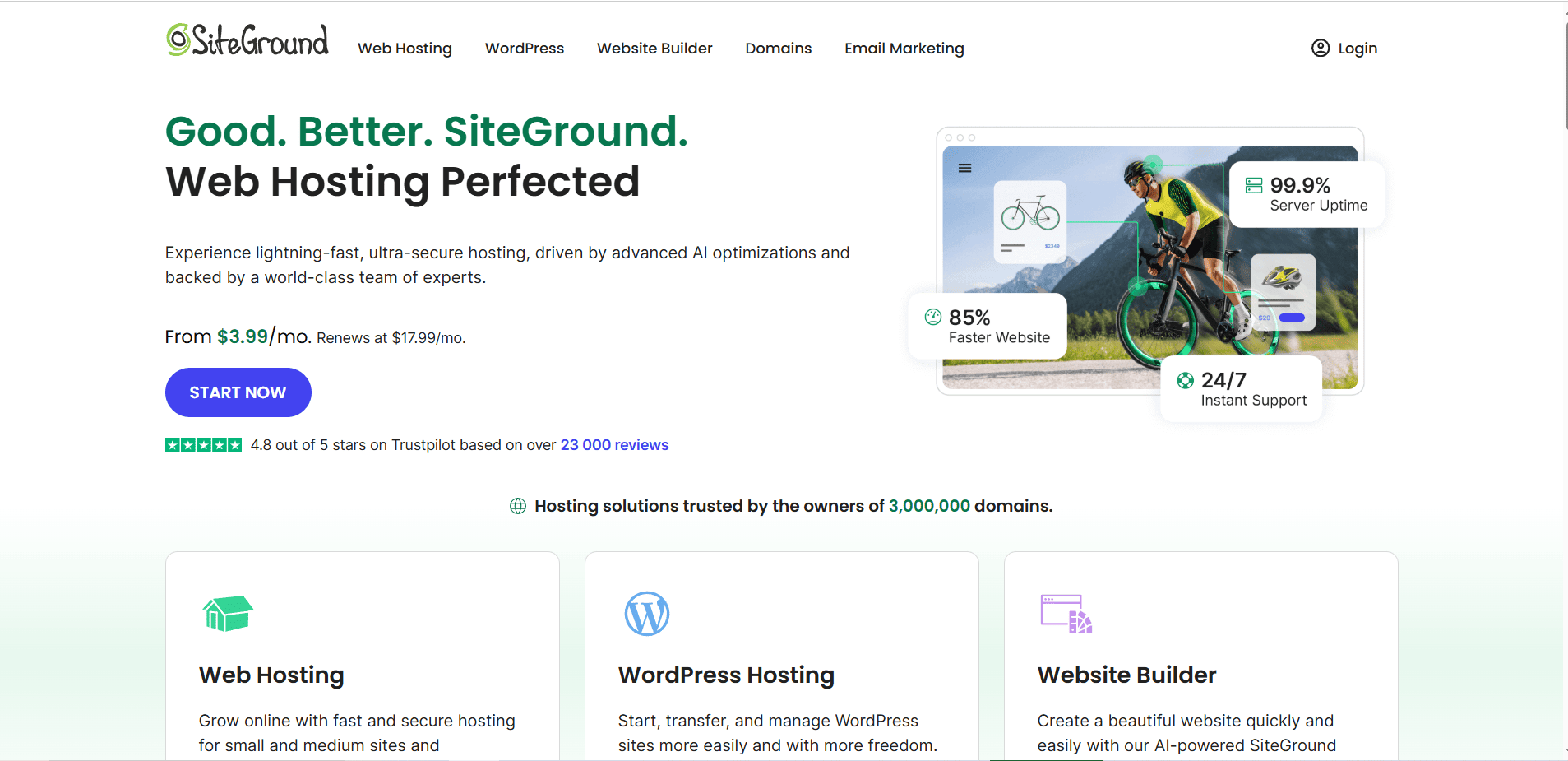
Task: Click the SiteGround logo
Action: 247,39
